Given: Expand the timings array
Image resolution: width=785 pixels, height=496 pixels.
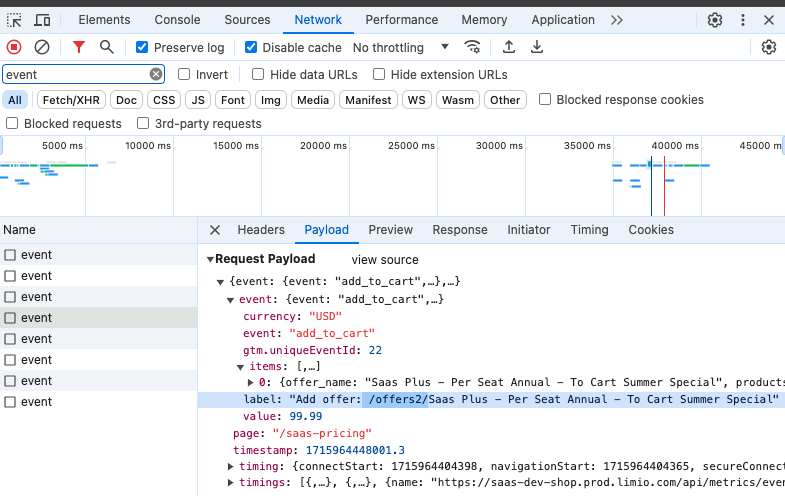Looking at the screenshot, I should point(230,482).
